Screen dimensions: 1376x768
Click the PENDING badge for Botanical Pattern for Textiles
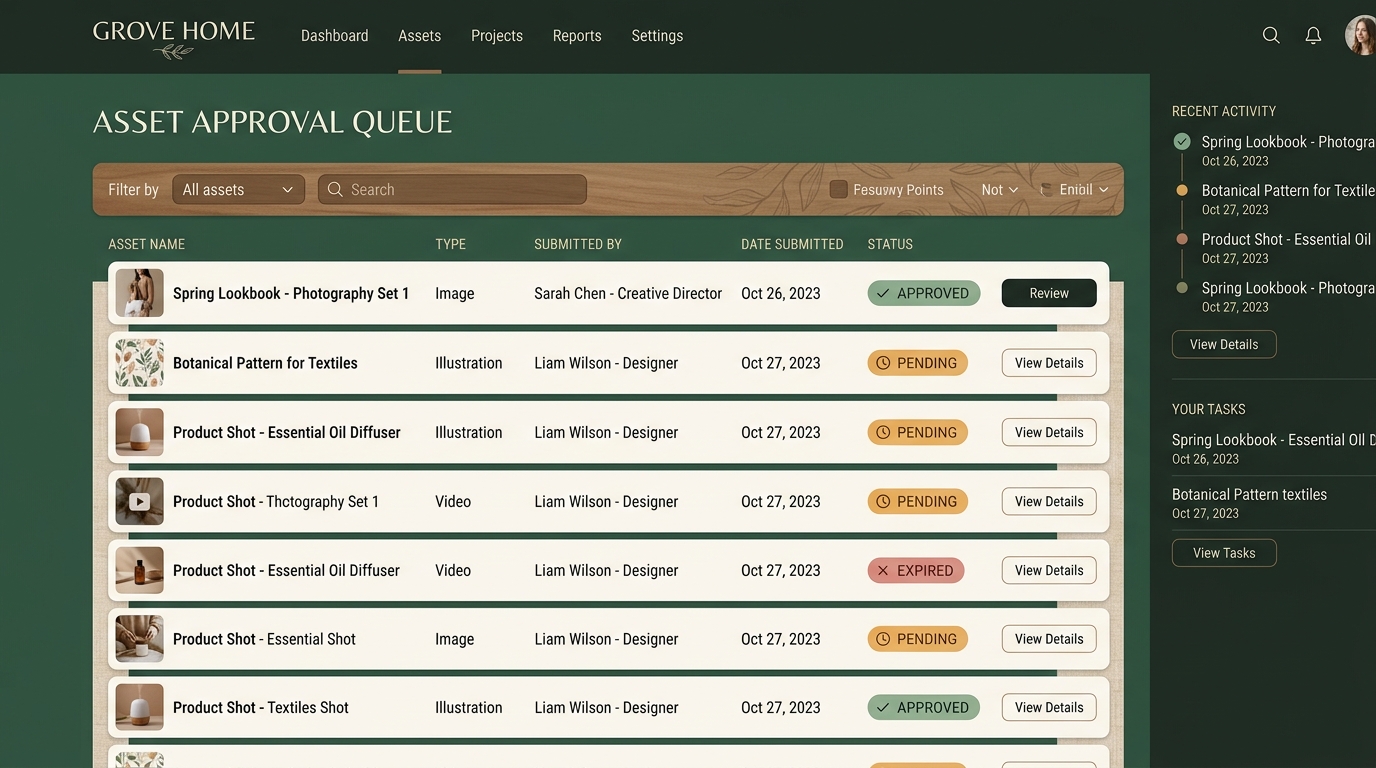pos(917,363)
